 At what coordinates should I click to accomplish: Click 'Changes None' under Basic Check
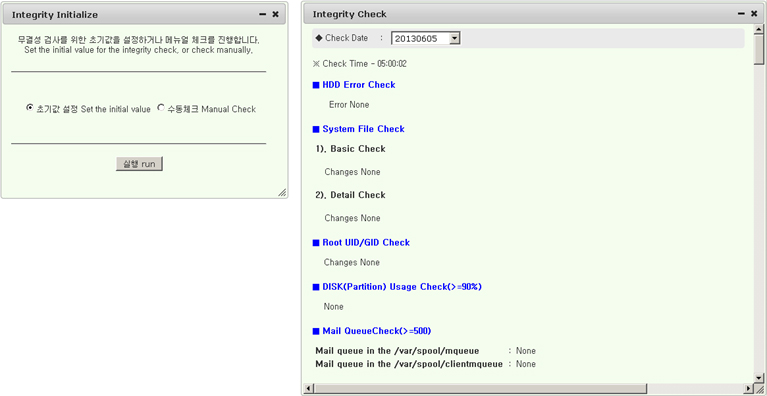pos(352,172)
